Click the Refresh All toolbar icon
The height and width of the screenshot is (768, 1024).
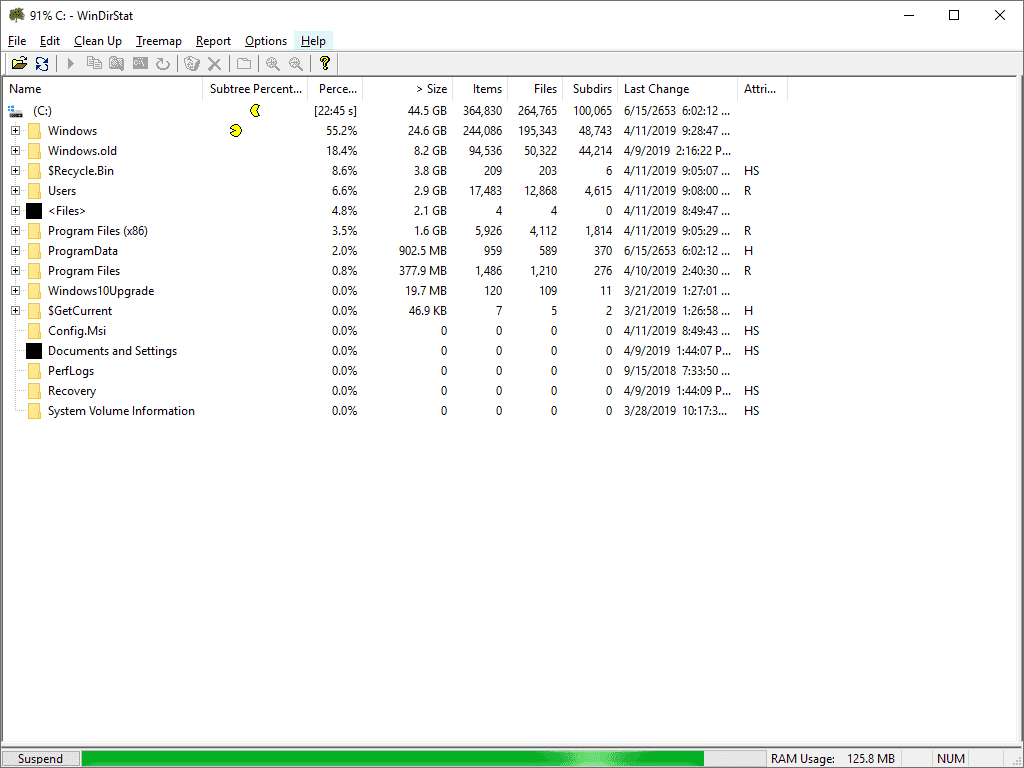(42, 63)
